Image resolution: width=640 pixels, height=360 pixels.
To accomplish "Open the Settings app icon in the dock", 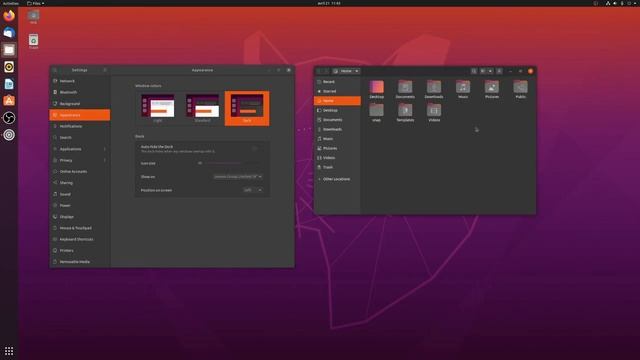I will click(x=9, y=135).
